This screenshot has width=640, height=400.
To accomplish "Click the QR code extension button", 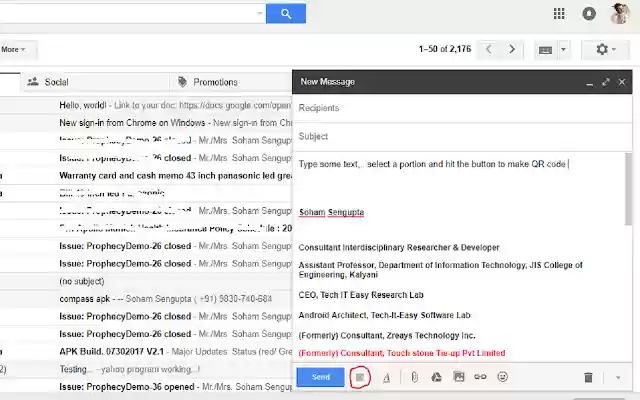I will pyautogui.click(x=360, y=377).
